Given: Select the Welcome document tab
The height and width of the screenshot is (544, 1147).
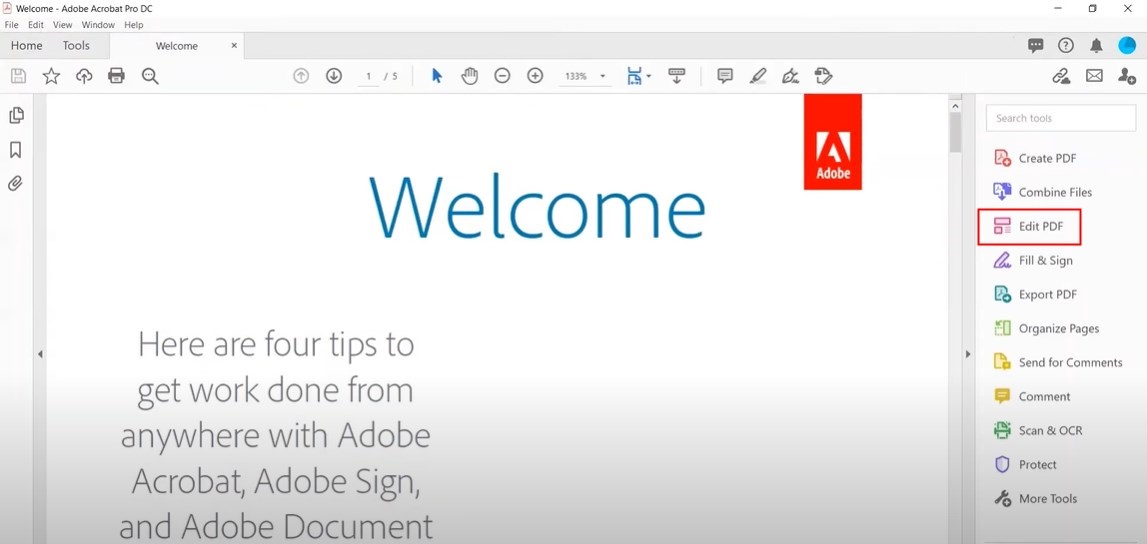Looking at the screenshot, I should coord(176,45).
